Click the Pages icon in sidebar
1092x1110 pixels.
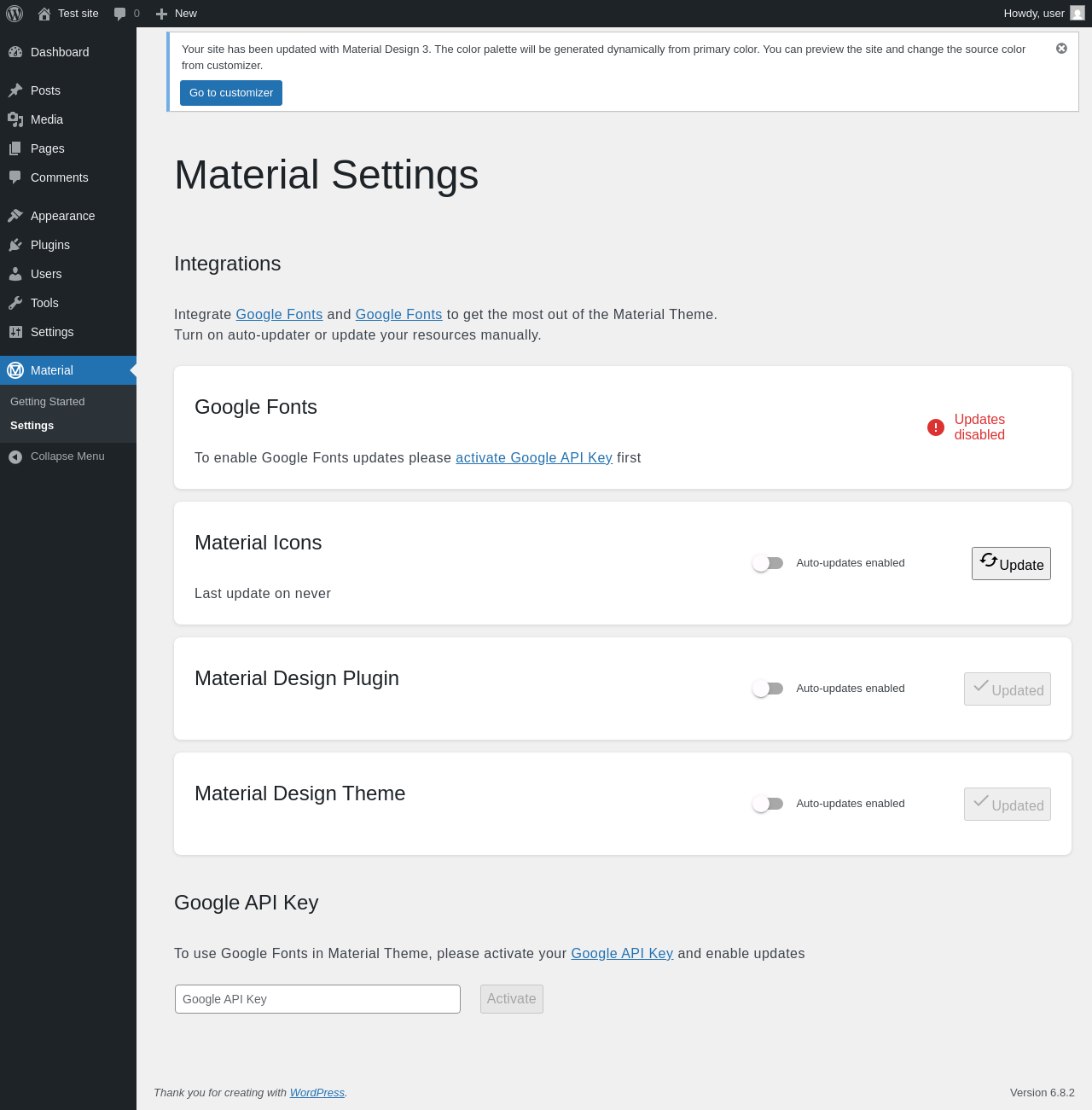[x=15, y=148]
